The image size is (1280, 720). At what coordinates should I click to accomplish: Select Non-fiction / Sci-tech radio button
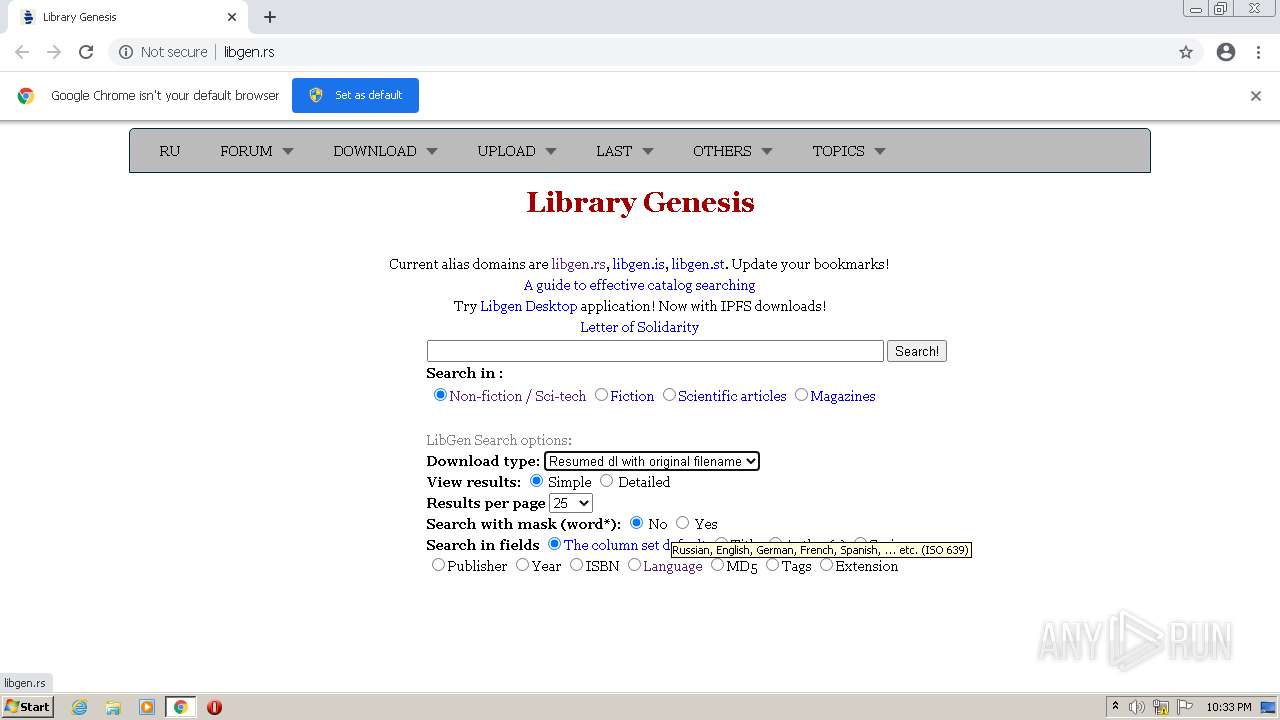440,395
